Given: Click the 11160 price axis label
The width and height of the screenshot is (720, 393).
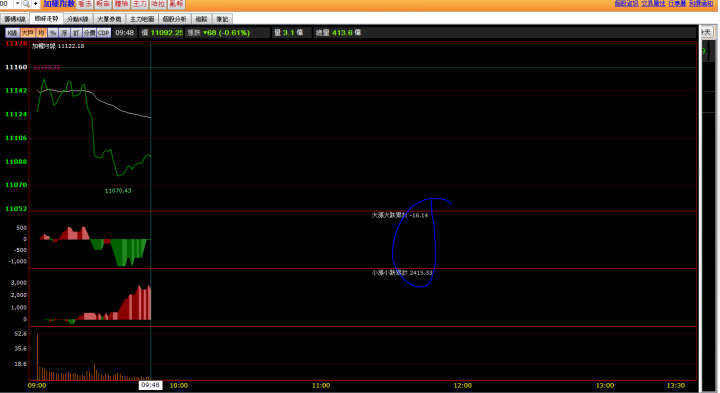Looking at the screenshot, I should [16, 67].
